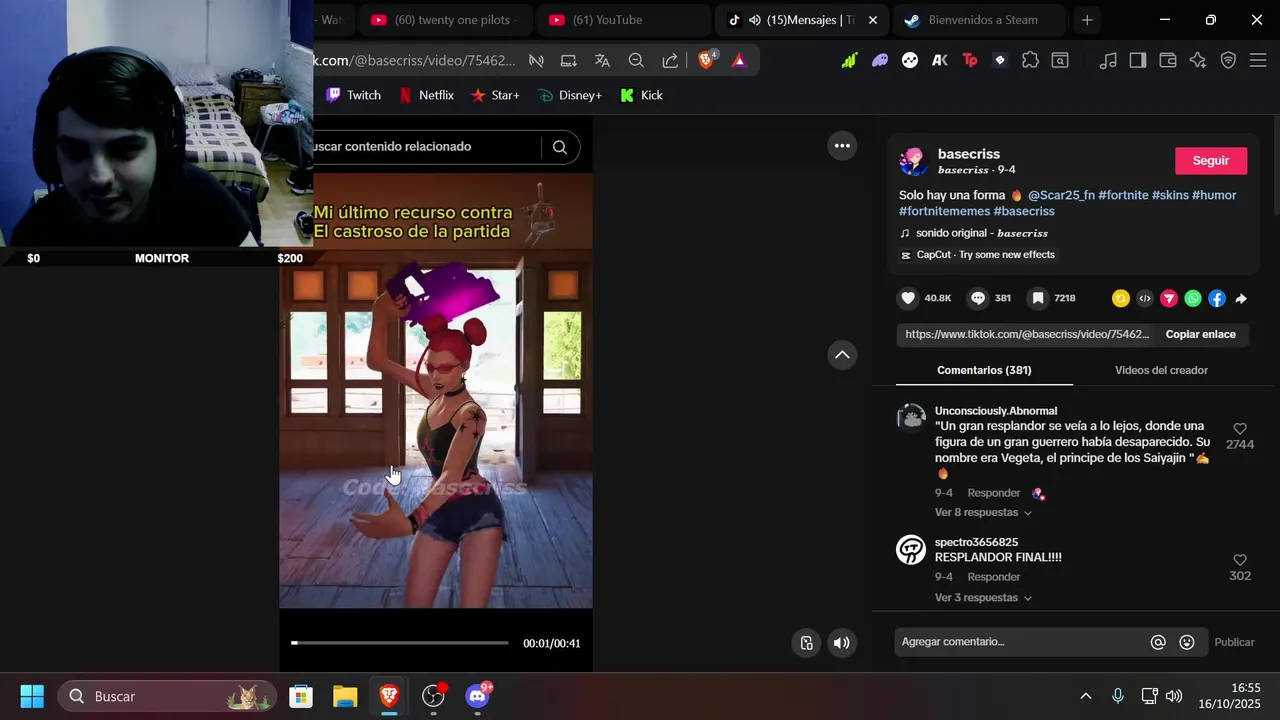Seek on the video progress bar
Screen dimensions: 1280x720
(x=400, y=643)
